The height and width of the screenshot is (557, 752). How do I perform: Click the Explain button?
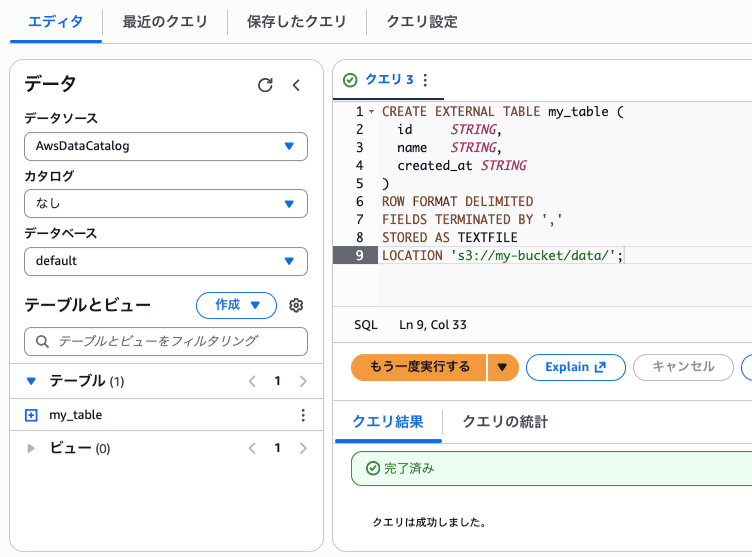(x=575, y=367)
